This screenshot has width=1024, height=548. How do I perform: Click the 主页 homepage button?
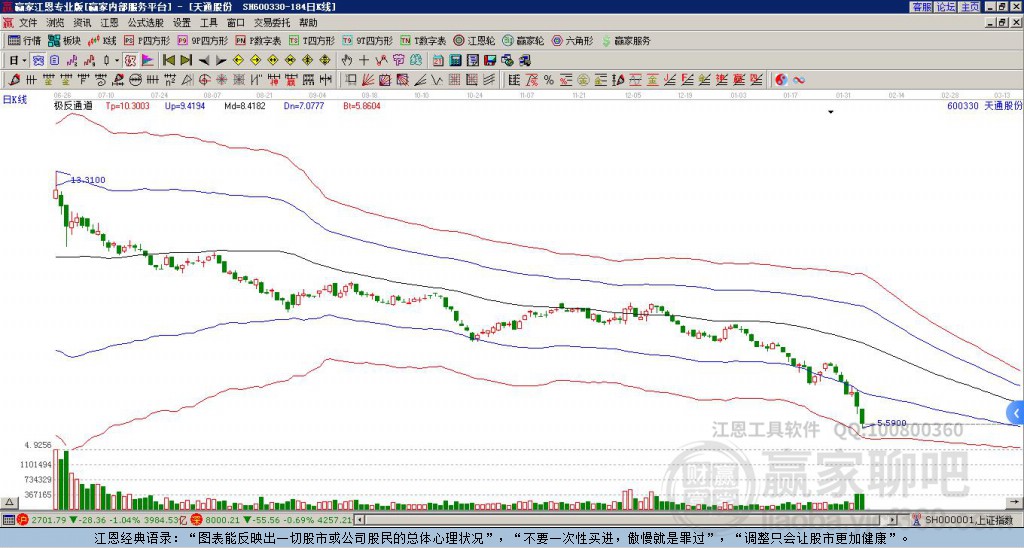tap(970, 7)
